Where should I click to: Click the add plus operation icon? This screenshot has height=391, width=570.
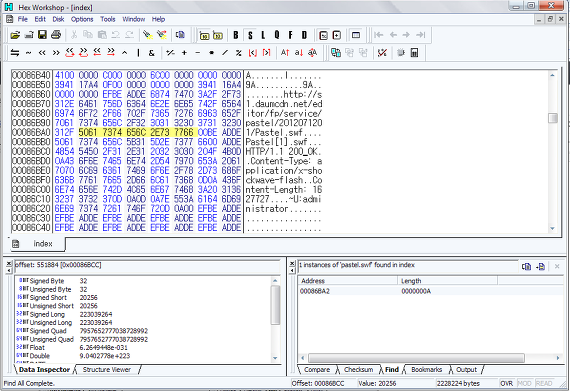(184, 53)
